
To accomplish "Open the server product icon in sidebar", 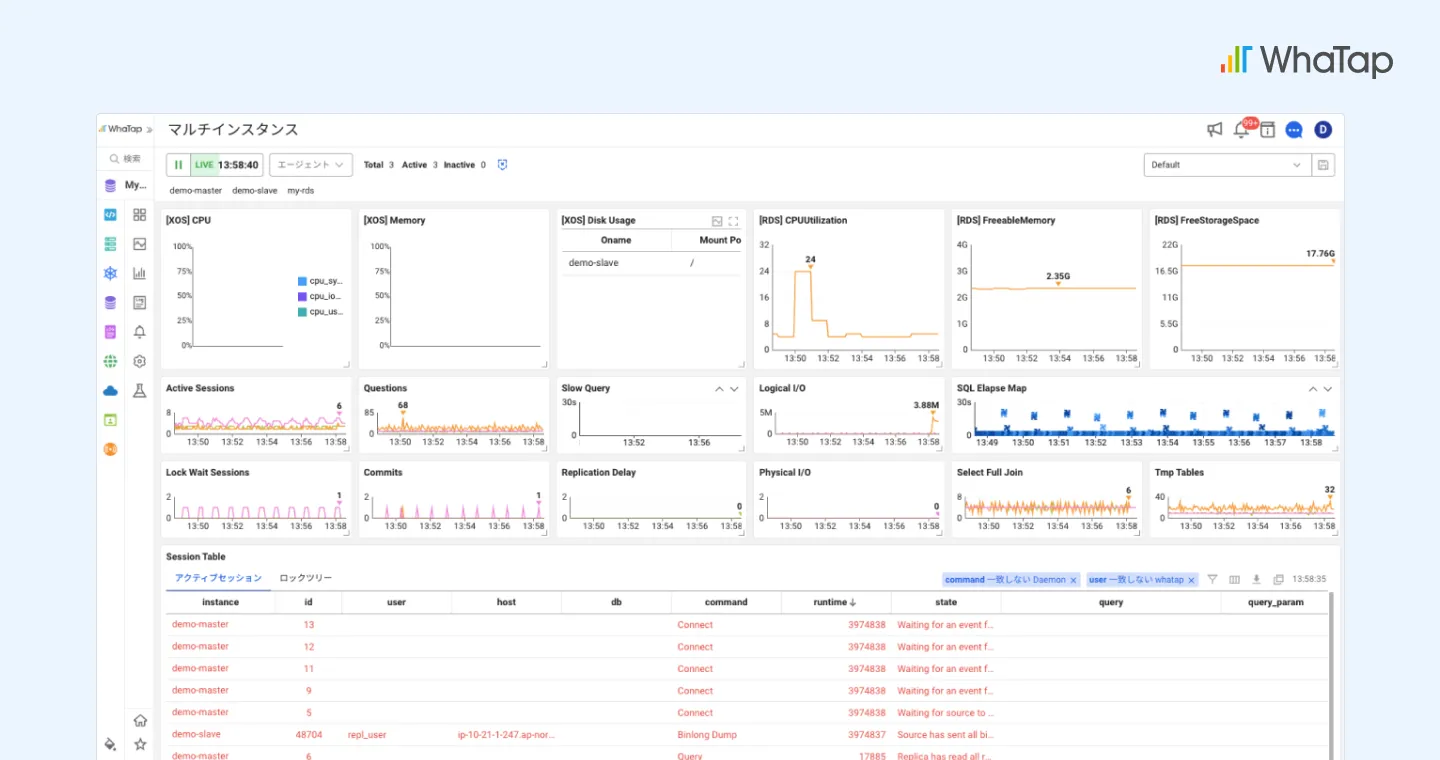I will click(110, 244).
